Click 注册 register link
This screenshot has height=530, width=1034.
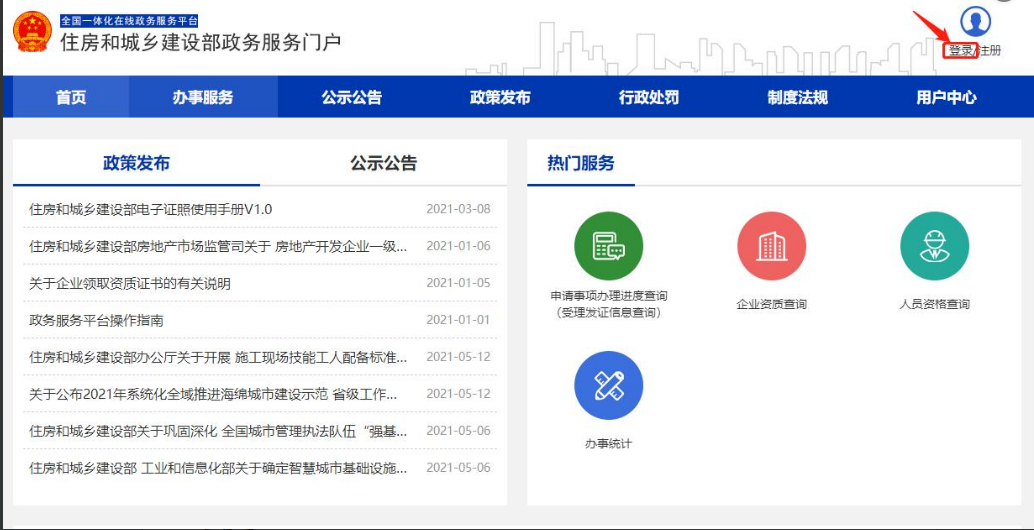(988, 50)
